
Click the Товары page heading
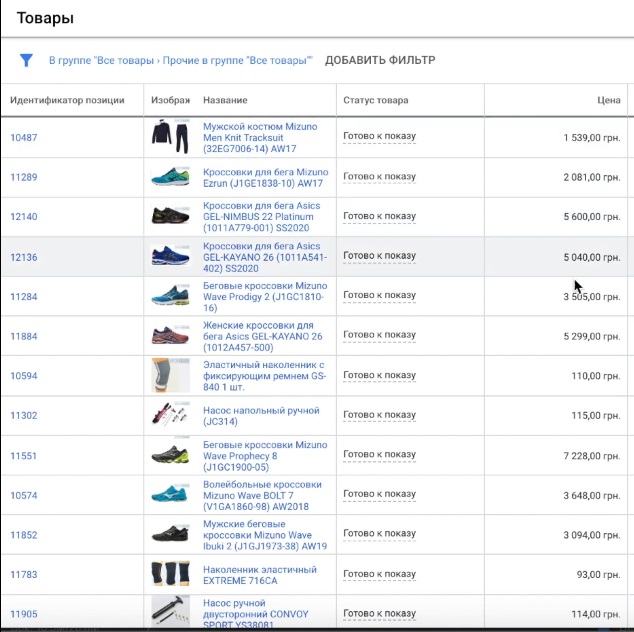pyautogui.click(x=45, y=18)
